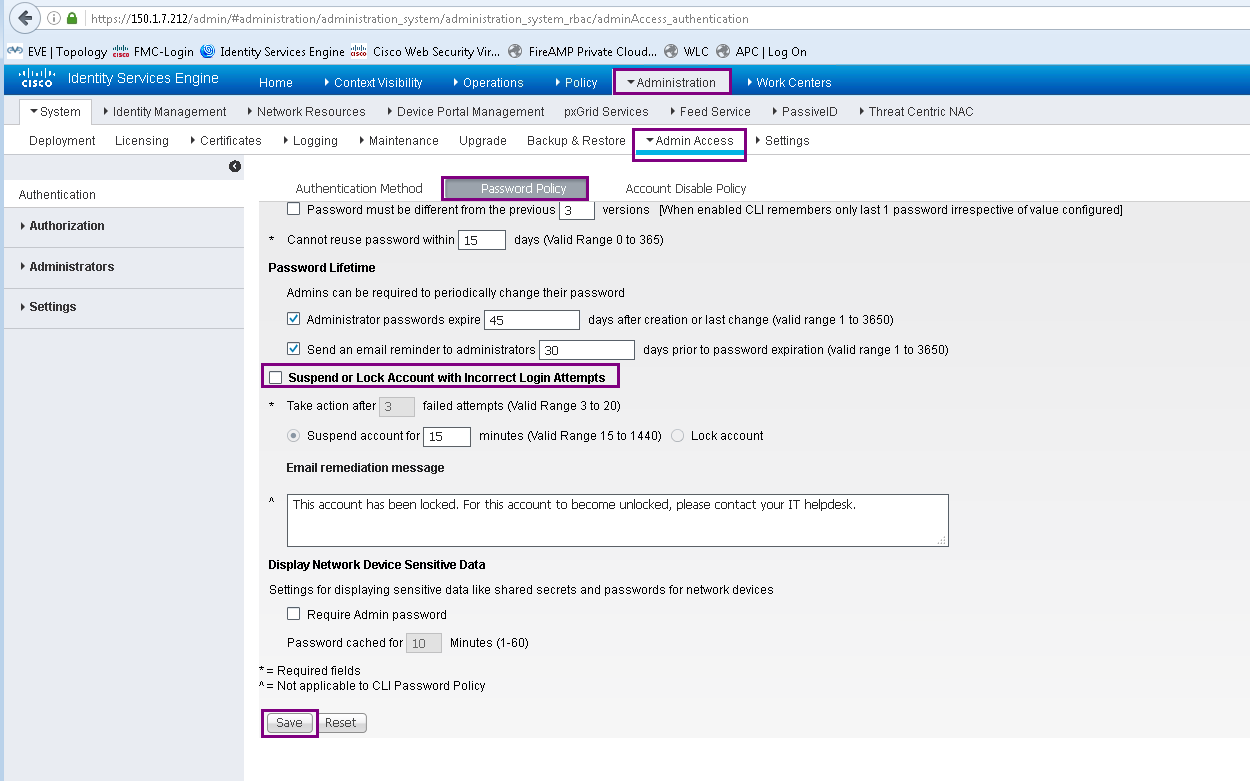Switch to the Account Disable Policy tab
The image size is (1250, 781).
685,188
